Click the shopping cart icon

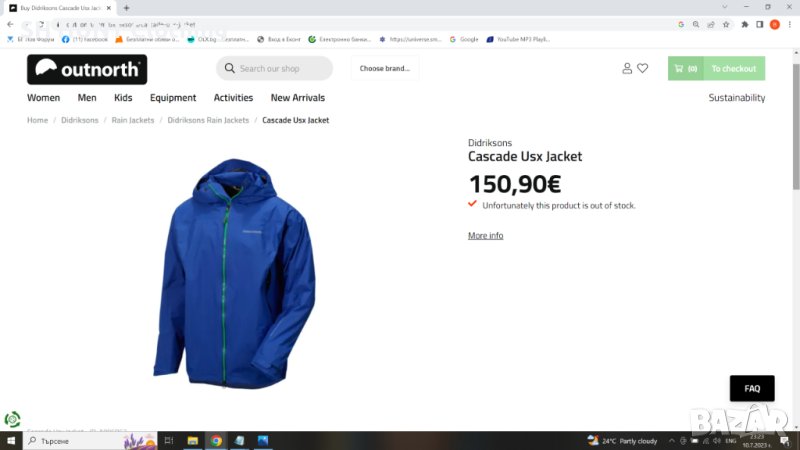point(679,68)
